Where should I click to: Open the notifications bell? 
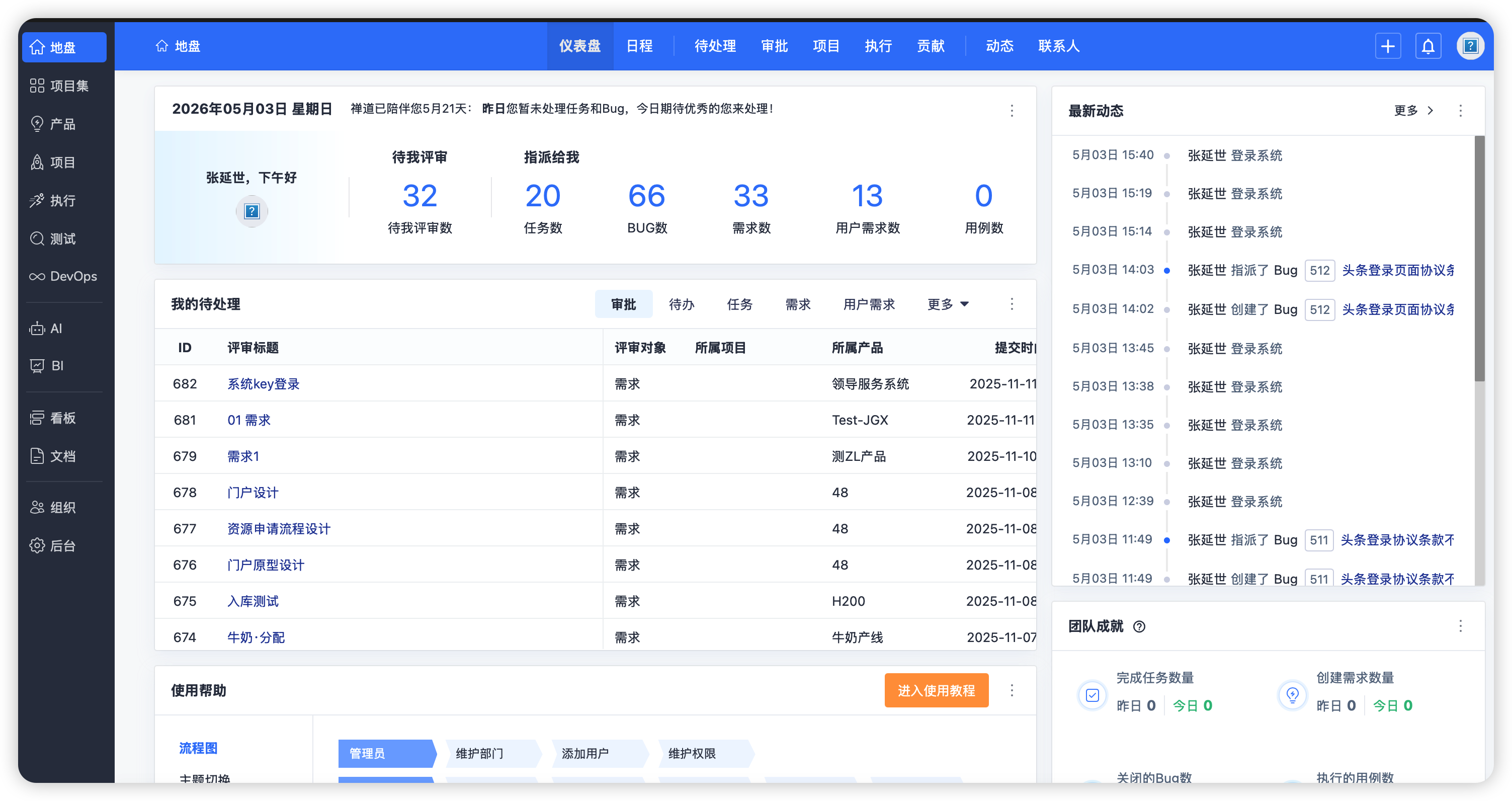(x=1428, y=46)
